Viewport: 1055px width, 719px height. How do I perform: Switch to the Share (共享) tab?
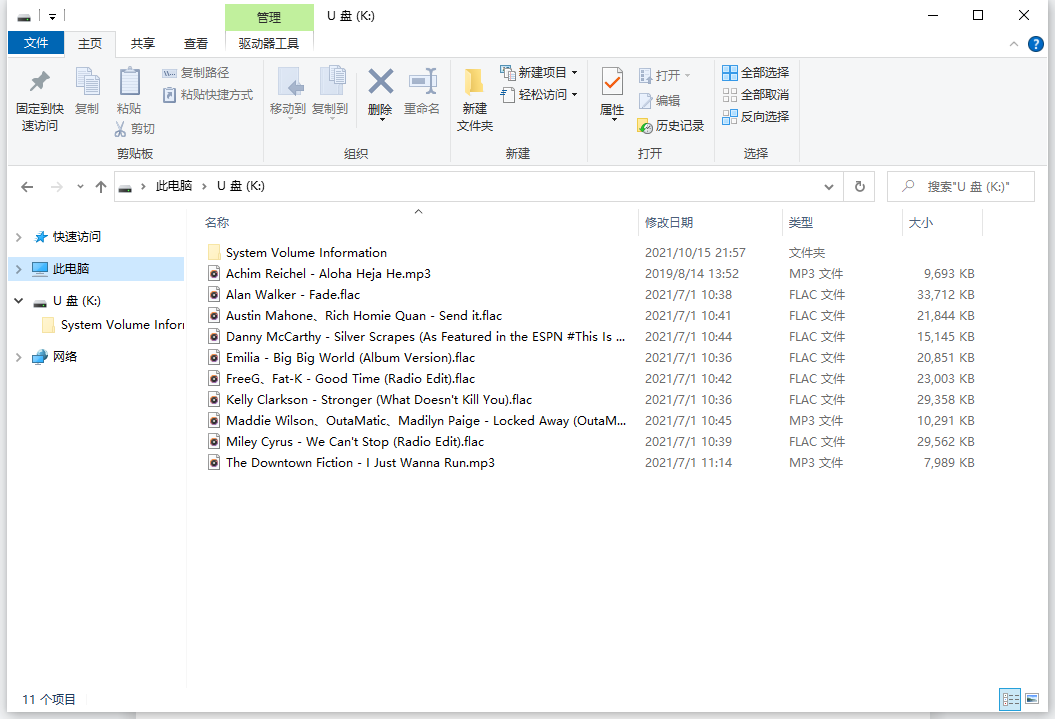coord(143,44)
